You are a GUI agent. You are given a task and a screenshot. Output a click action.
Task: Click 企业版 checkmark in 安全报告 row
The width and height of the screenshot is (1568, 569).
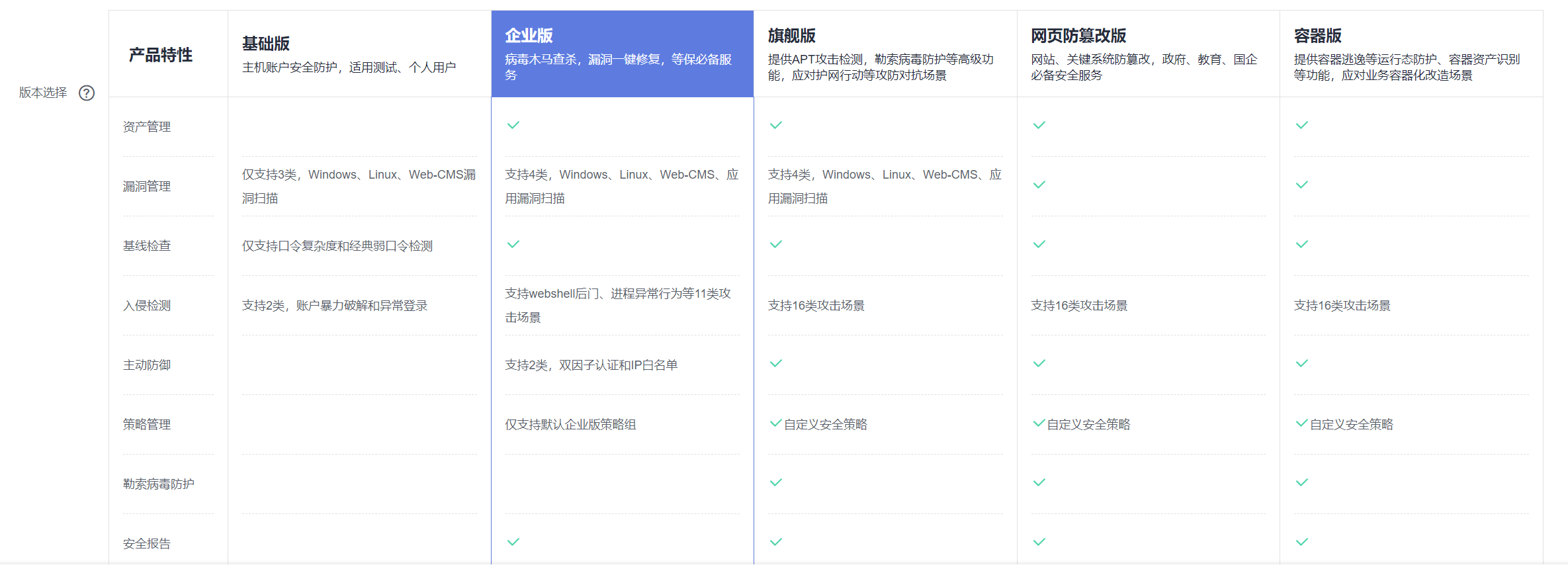coord(513,542)
